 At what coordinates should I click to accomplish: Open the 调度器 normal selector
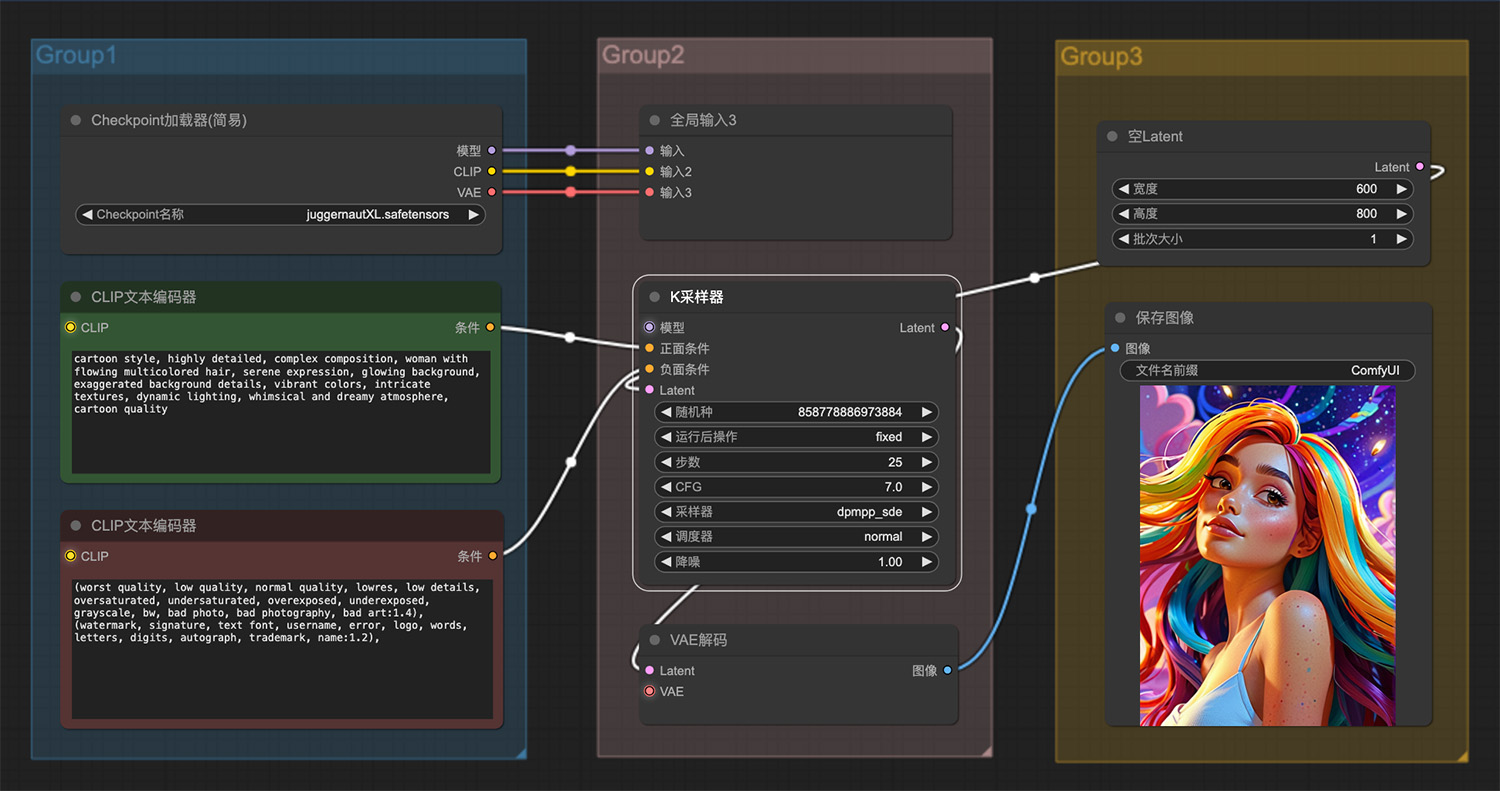[x=797, y=536]
